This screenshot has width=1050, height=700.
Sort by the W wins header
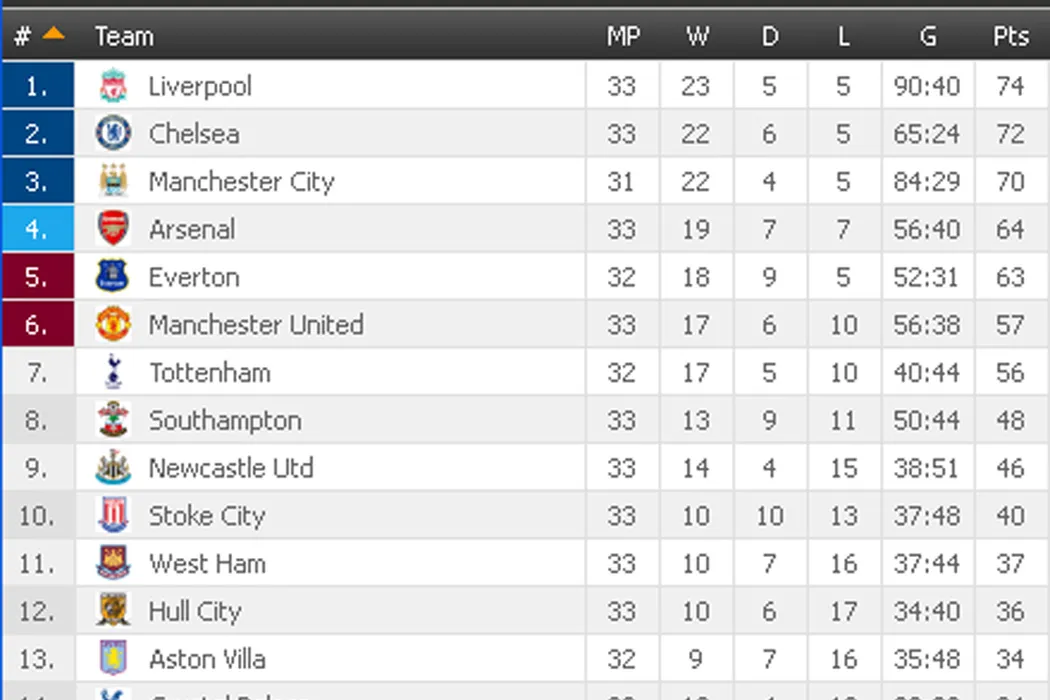pyautogui.click(x=696, y=37)
